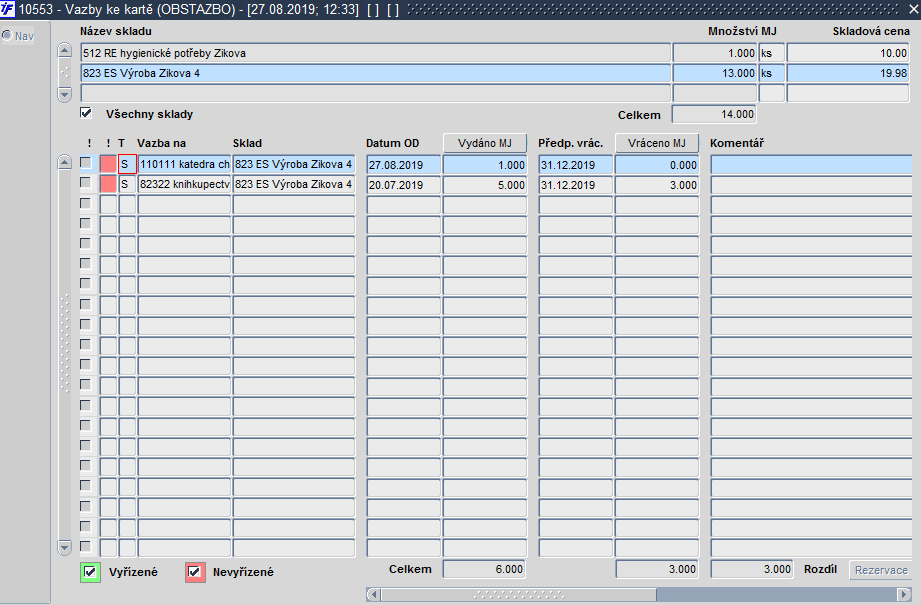Close the Vazby ke kartě window
The height and width of the screenshot is (605, 921).
click(x=912, y=9)
